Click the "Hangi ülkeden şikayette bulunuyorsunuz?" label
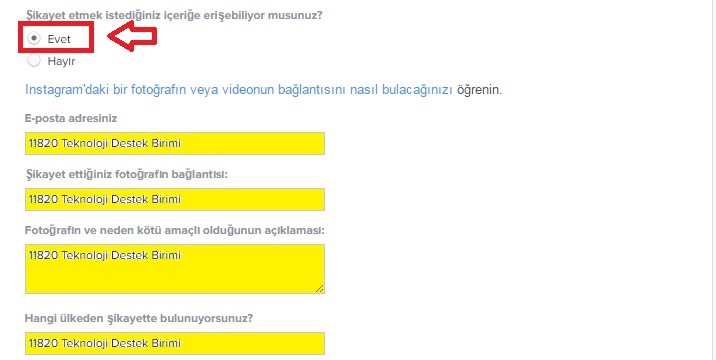This screenshot has height=360, width=716. (x=139, y=318)
